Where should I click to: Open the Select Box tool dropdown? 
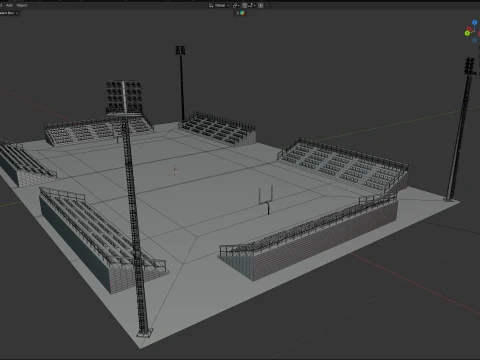(x=9, y=13)
